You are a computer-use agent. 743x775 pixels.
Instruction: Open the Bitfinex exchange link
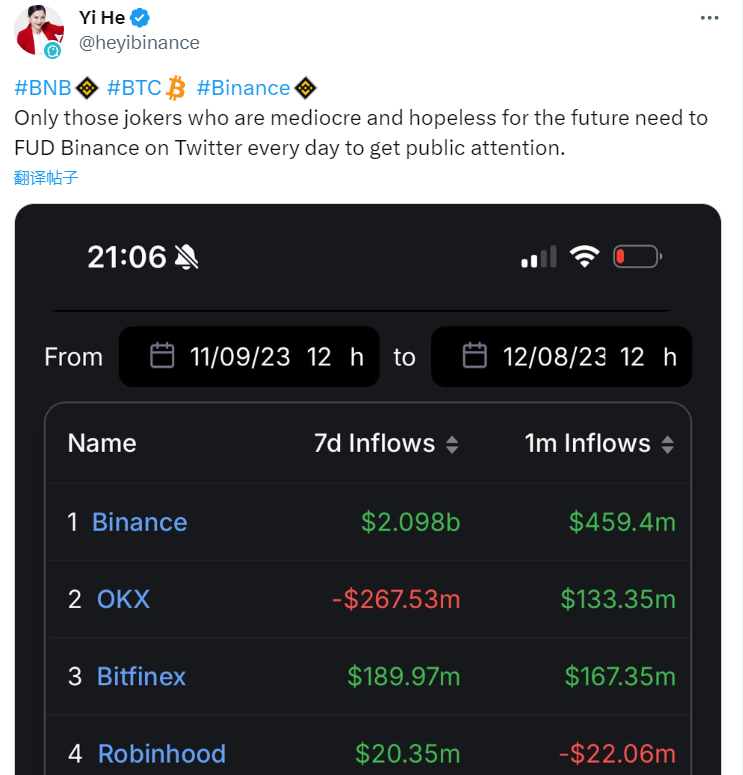[x=141, y=676]
